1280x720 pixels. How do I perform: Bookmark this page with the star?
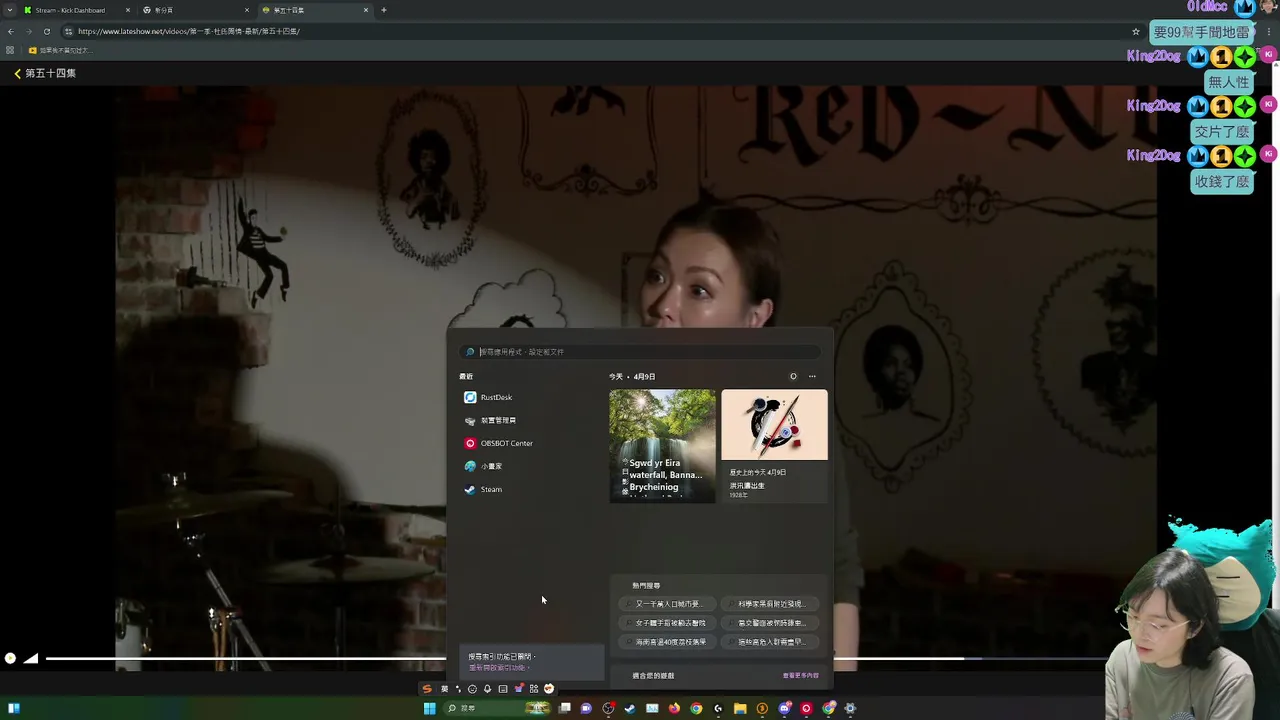(1135, 31)
